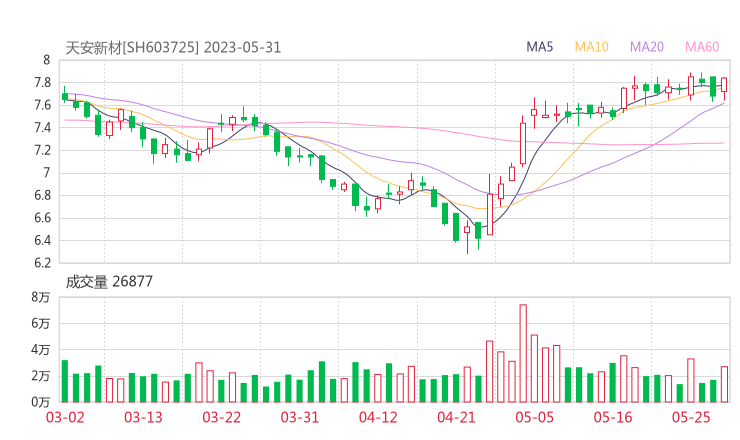This screenshot has width=740, height=440.
Task: Click the volume axis label 2万
Action: pos(41,376)
